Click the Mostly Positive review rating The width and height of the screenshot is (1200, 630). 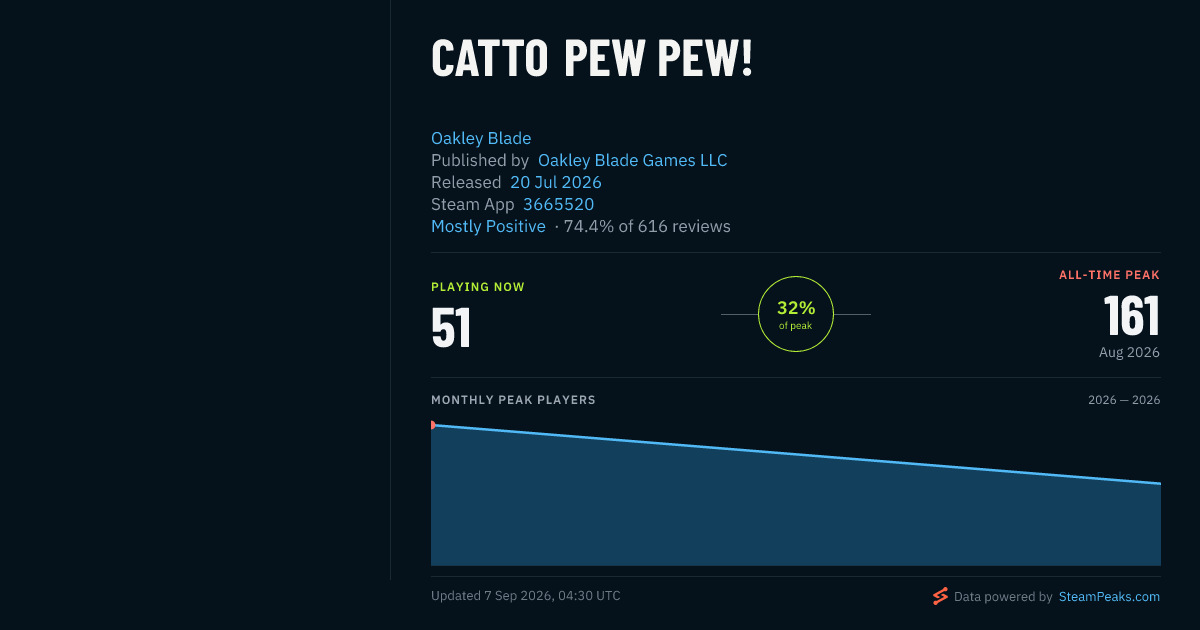[x=488, y=226]
